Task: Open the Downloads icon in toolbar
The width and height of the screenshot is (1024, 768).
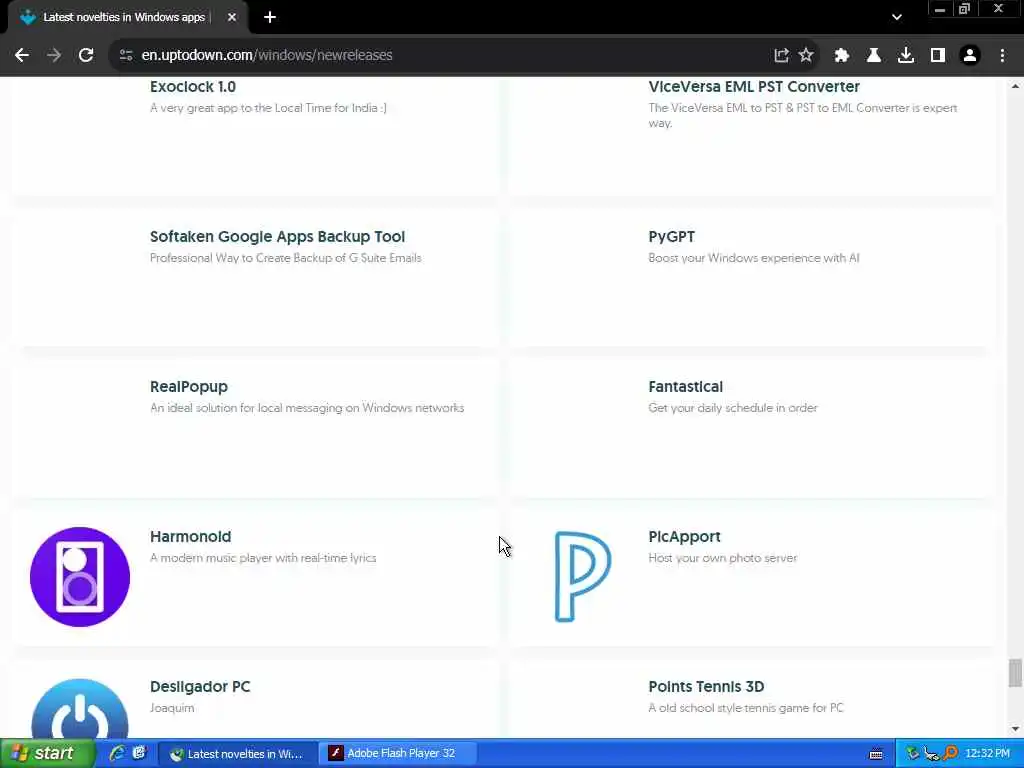Action: click(906, 56)
